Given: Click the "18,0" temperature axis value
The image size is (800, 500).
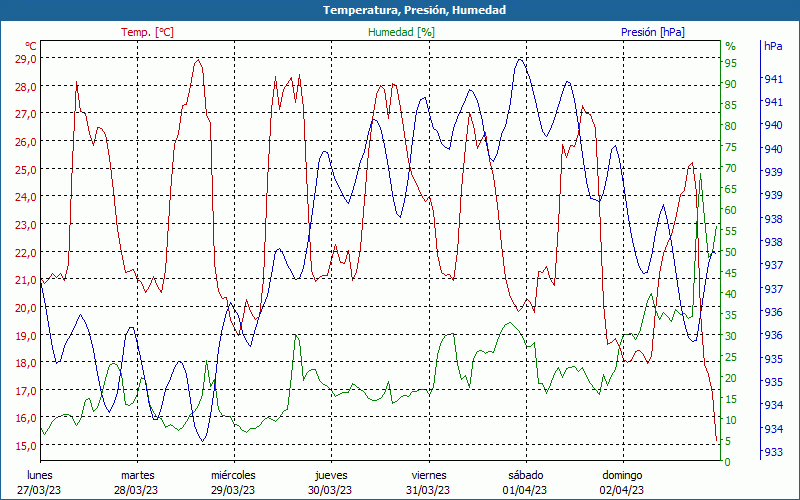Looking at the screenshot, I should tap(26, 363).
